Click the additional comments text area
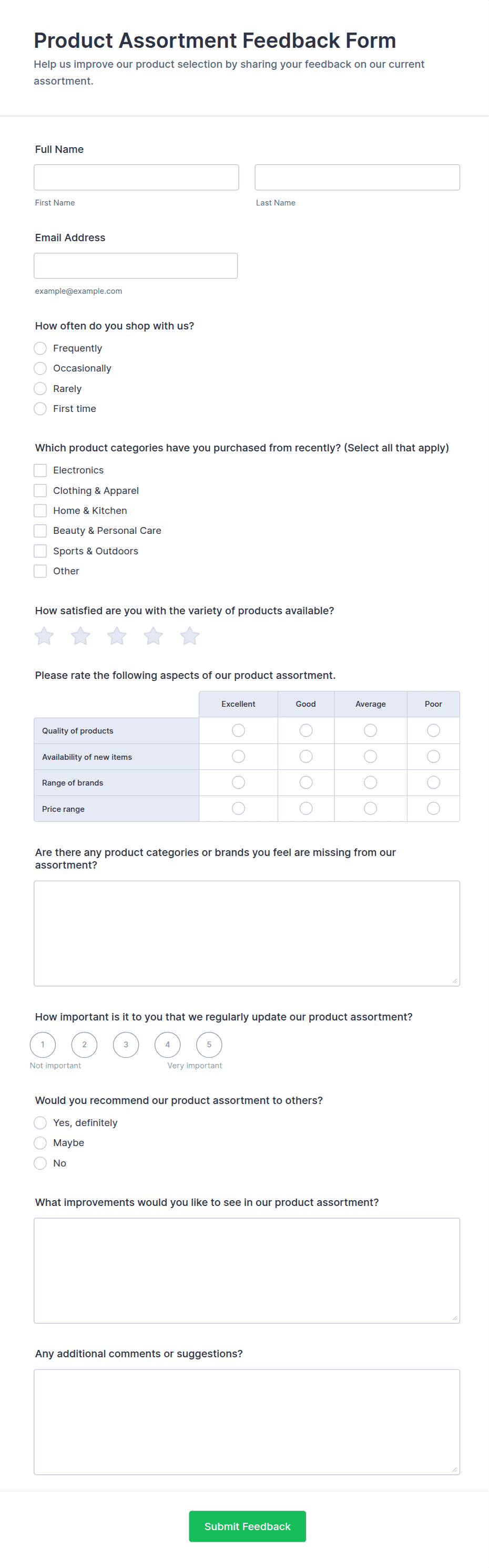This screenshot has height=1568, width=489. (x=247, y=1421)
